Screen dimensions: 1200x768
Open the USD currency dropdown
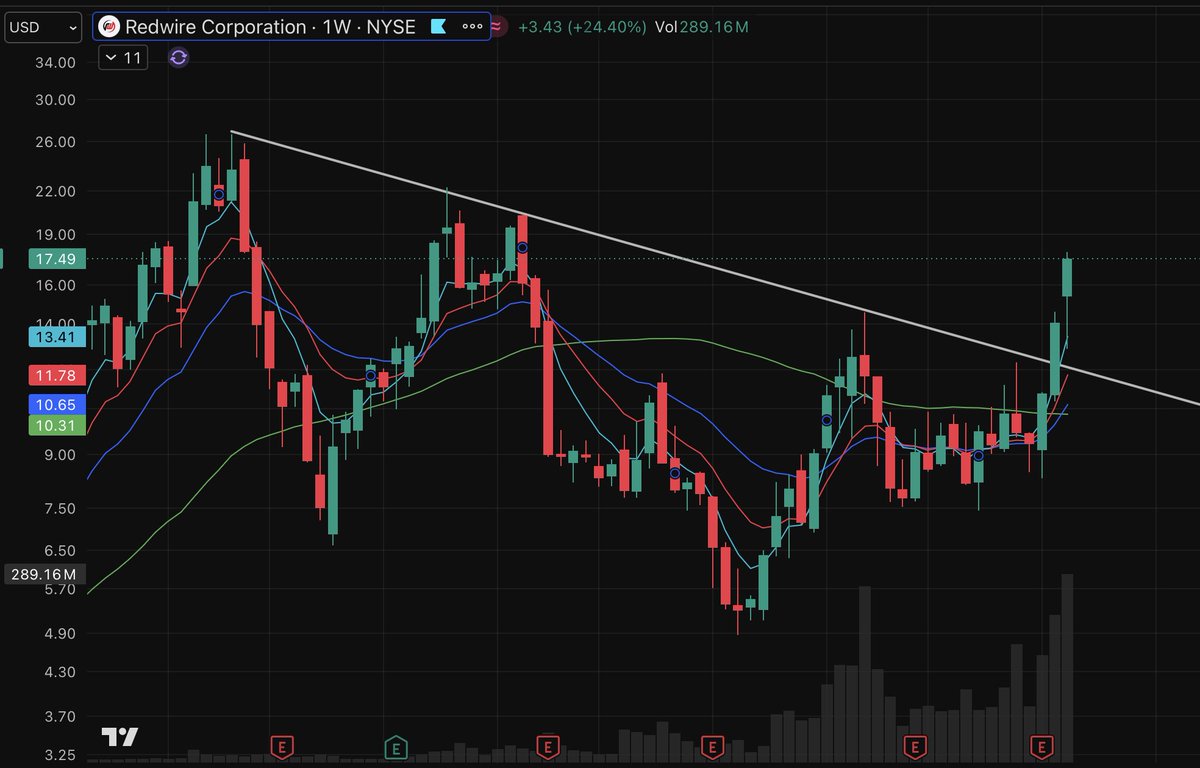tap(42, 27)
